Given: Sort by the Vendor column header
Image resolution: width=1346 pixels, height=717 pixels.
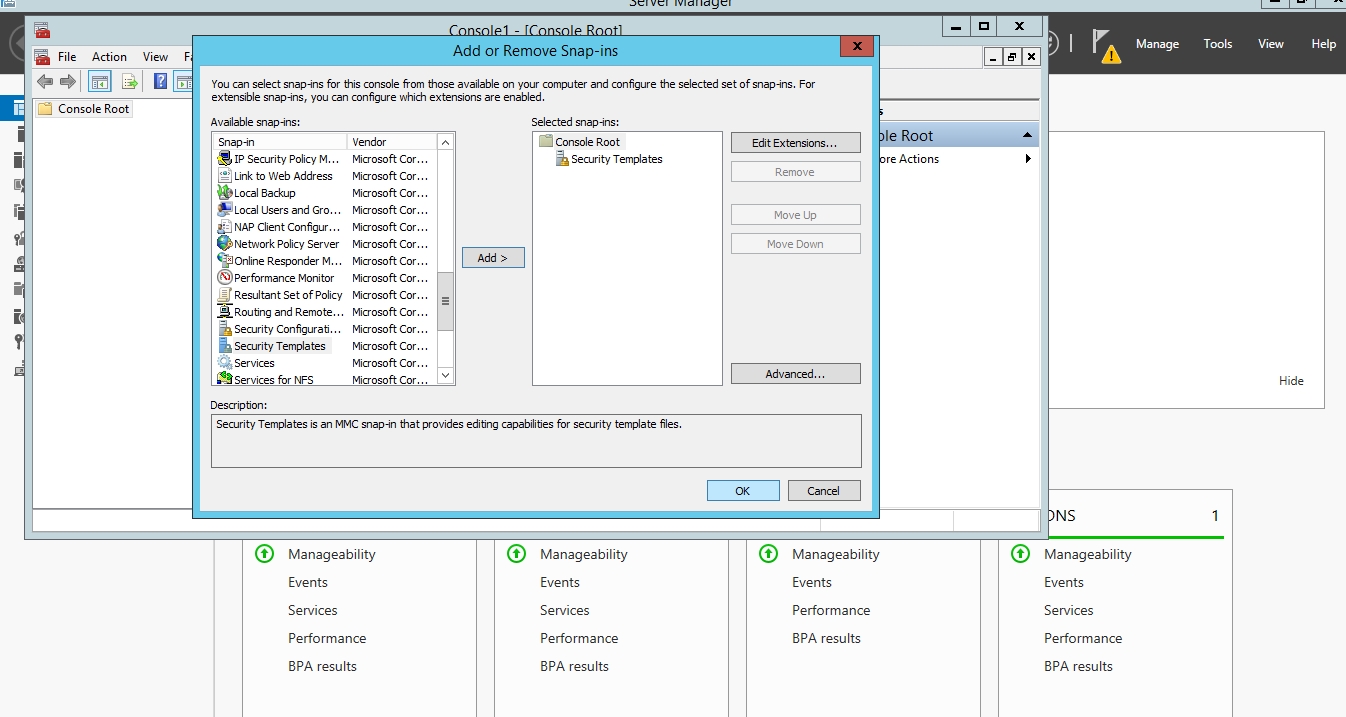Looking at the screenshot, I should [x=390, y=142].
